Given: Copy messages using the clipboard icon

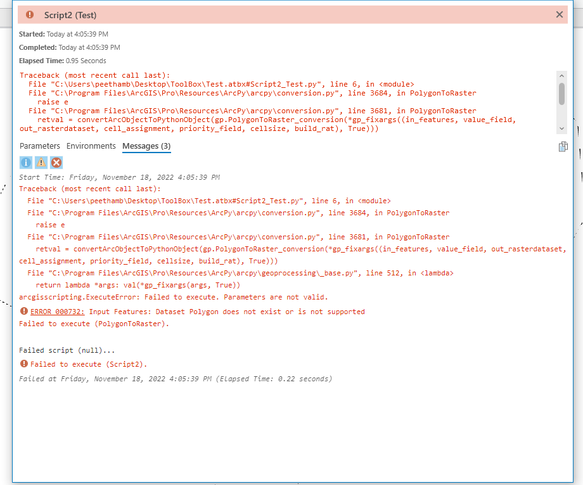Looking at the screenshot, I should [x=563, y=147].
